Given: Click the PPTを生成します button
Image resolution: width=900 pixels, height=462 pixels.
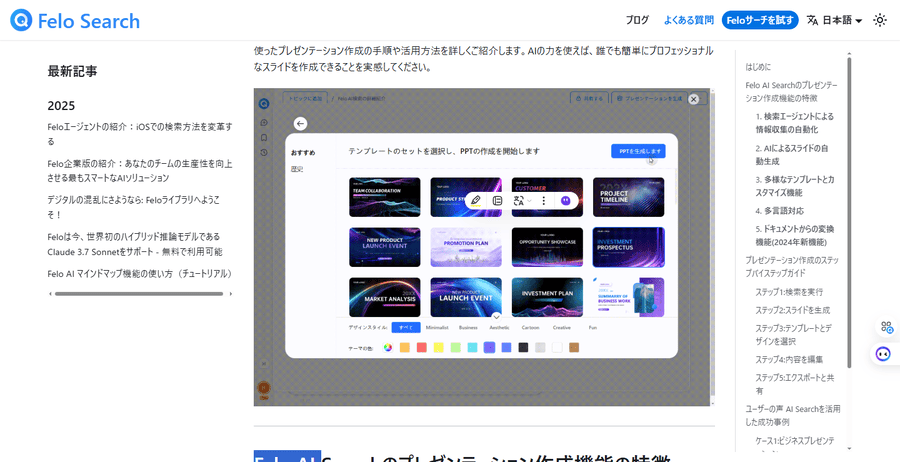Looking at the screenshot, I should click(638, 151).
